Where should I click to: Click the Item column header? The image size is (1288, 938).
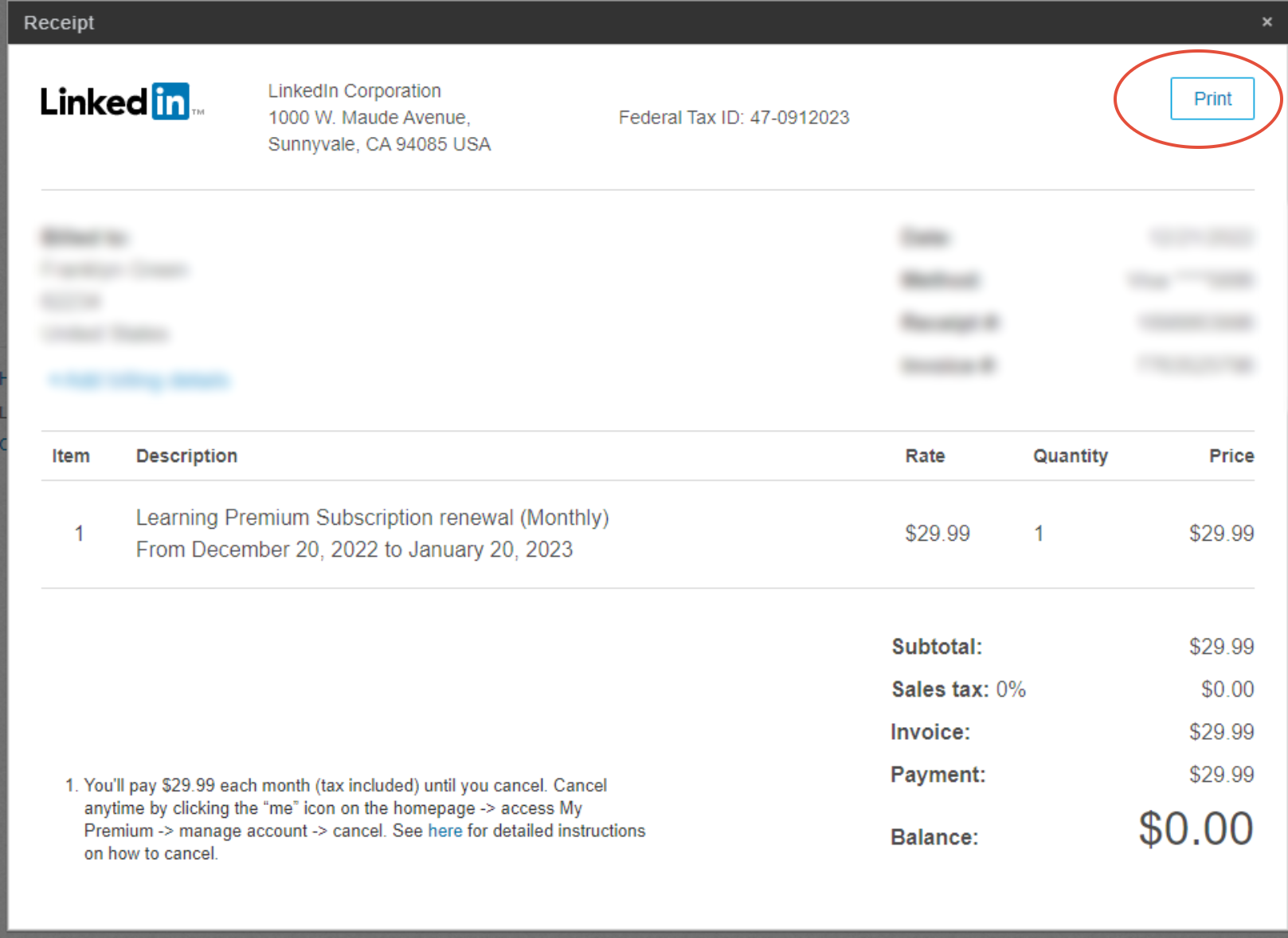pos(71,456)
